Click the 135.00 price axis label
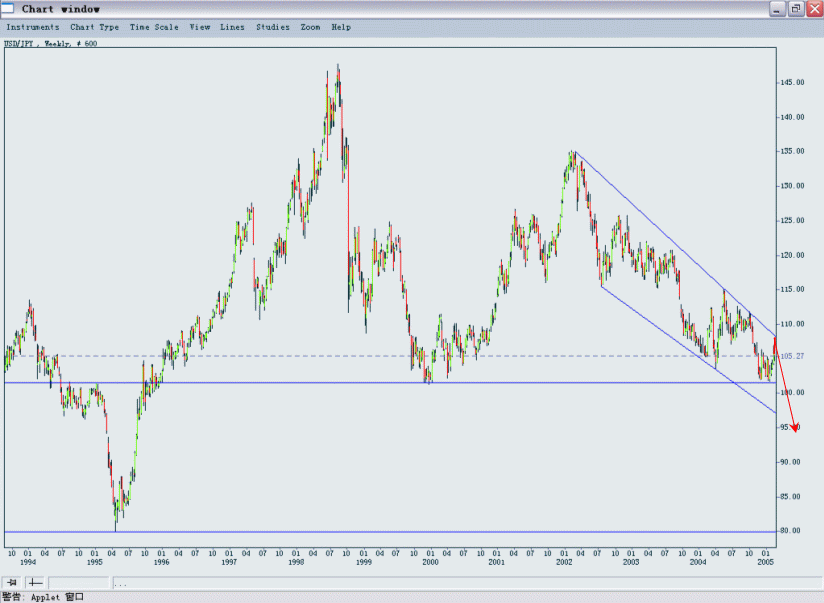Viewport: 824px width, 603px height. 792,151
